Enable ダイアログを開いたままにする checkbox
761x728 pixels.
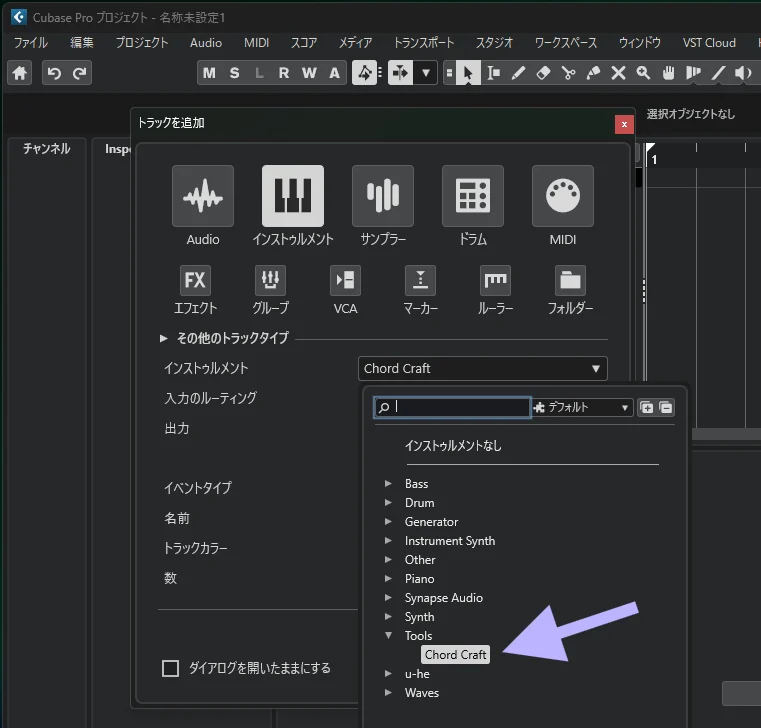tap(170, 668)
